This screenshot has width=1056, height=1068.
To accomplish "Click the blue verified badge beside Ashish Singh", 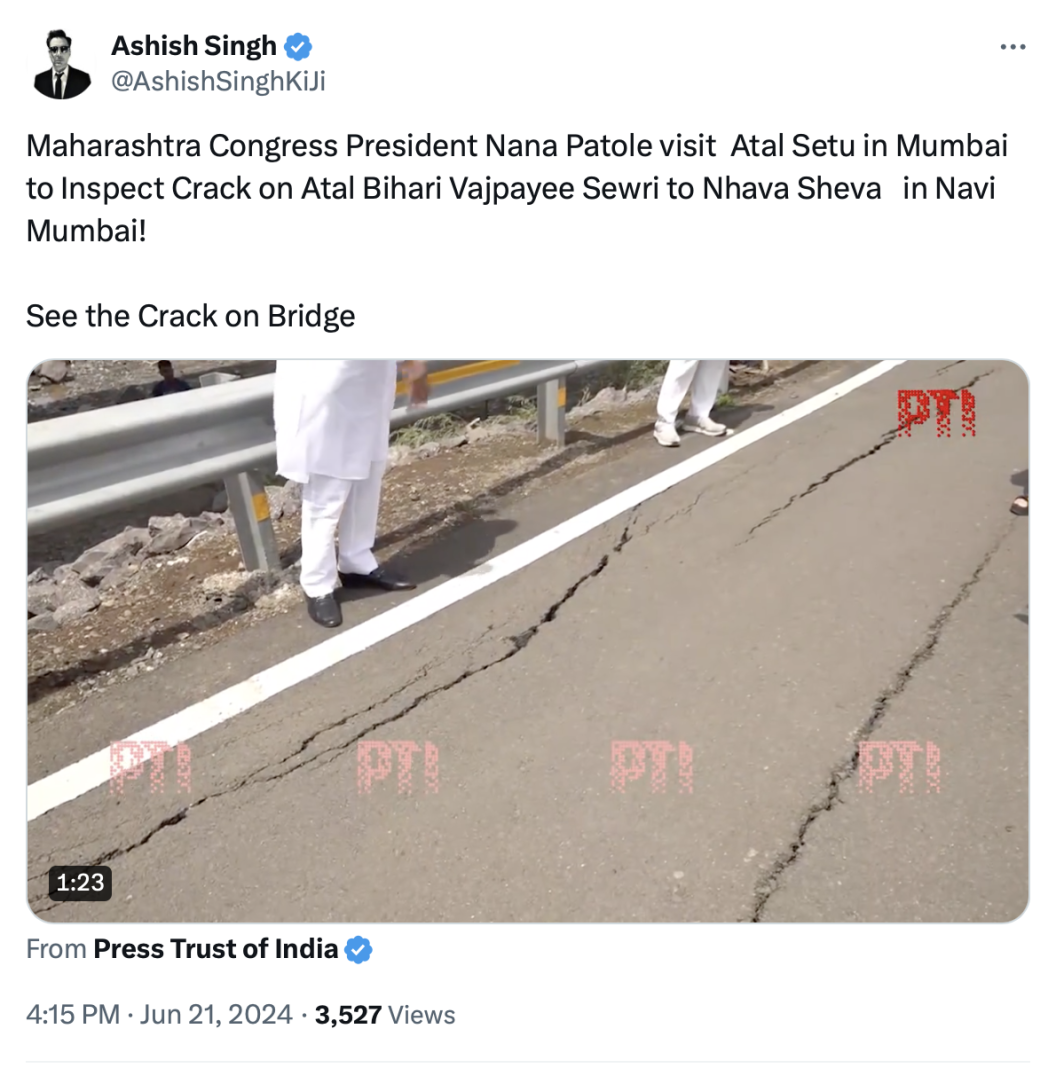I will click(299, 46).
